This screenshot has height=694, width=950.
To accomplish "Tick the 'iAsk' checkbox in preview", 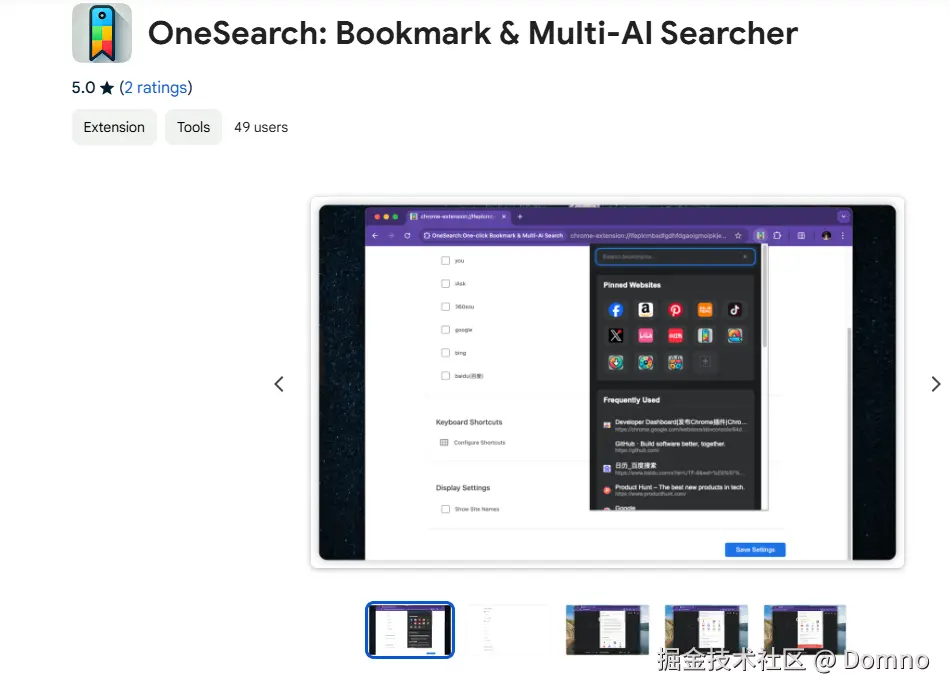I will click(445, 284).
